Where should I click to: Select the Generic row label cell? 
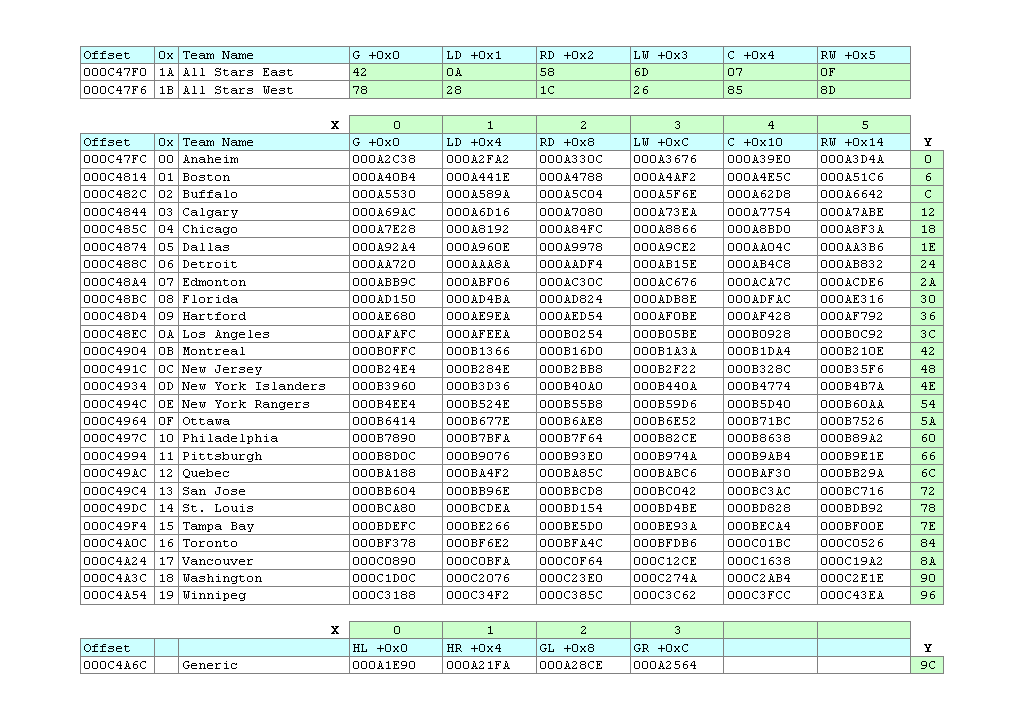click(263, 665)
